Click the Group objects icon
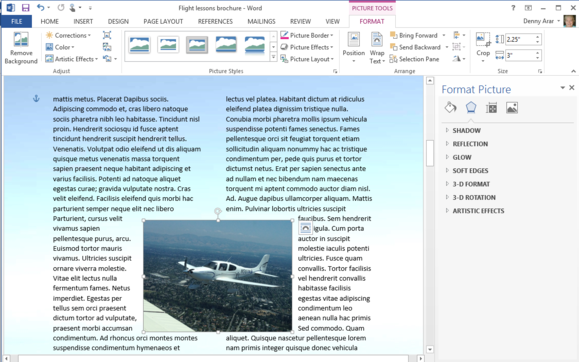 click(459, 47)
